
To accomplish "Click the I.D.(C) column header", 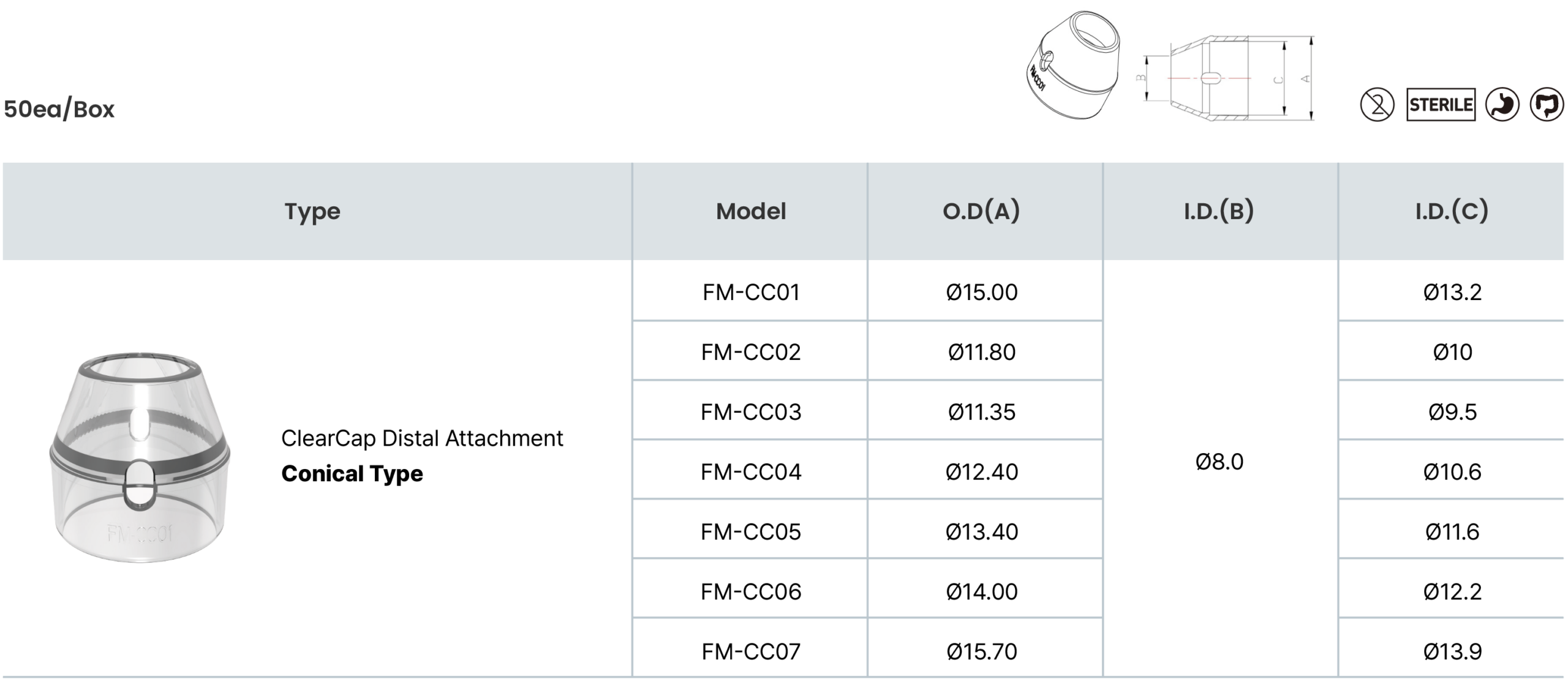I will click(1451, 211).
